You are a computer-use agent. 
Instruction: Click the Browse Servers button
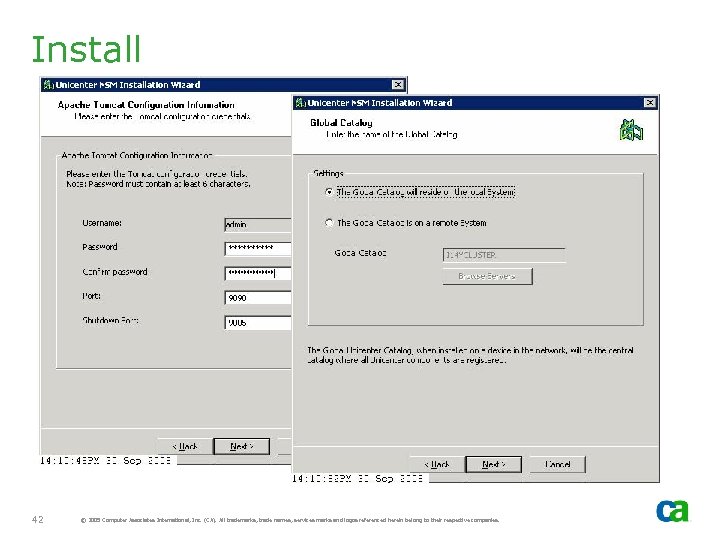pyautogui.click(x=487, y=276)
